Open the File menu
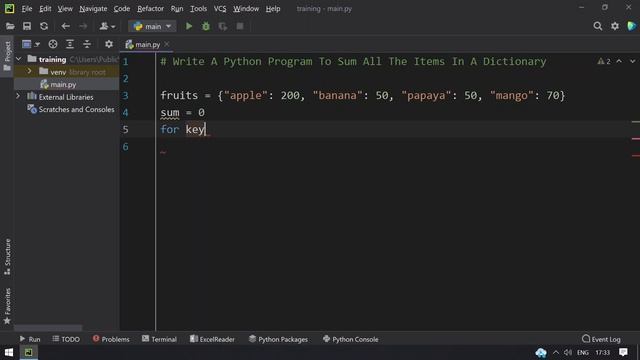 point(27,9)
